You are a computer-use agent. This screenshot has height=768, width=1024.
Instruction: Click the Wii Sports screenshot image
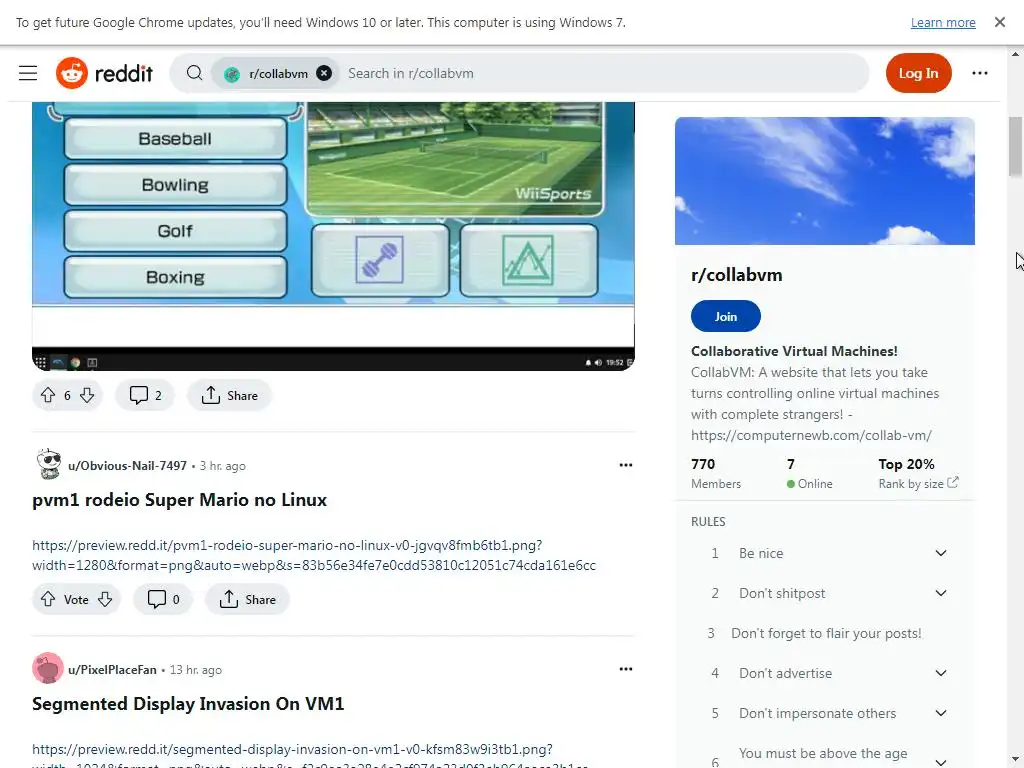333,236
